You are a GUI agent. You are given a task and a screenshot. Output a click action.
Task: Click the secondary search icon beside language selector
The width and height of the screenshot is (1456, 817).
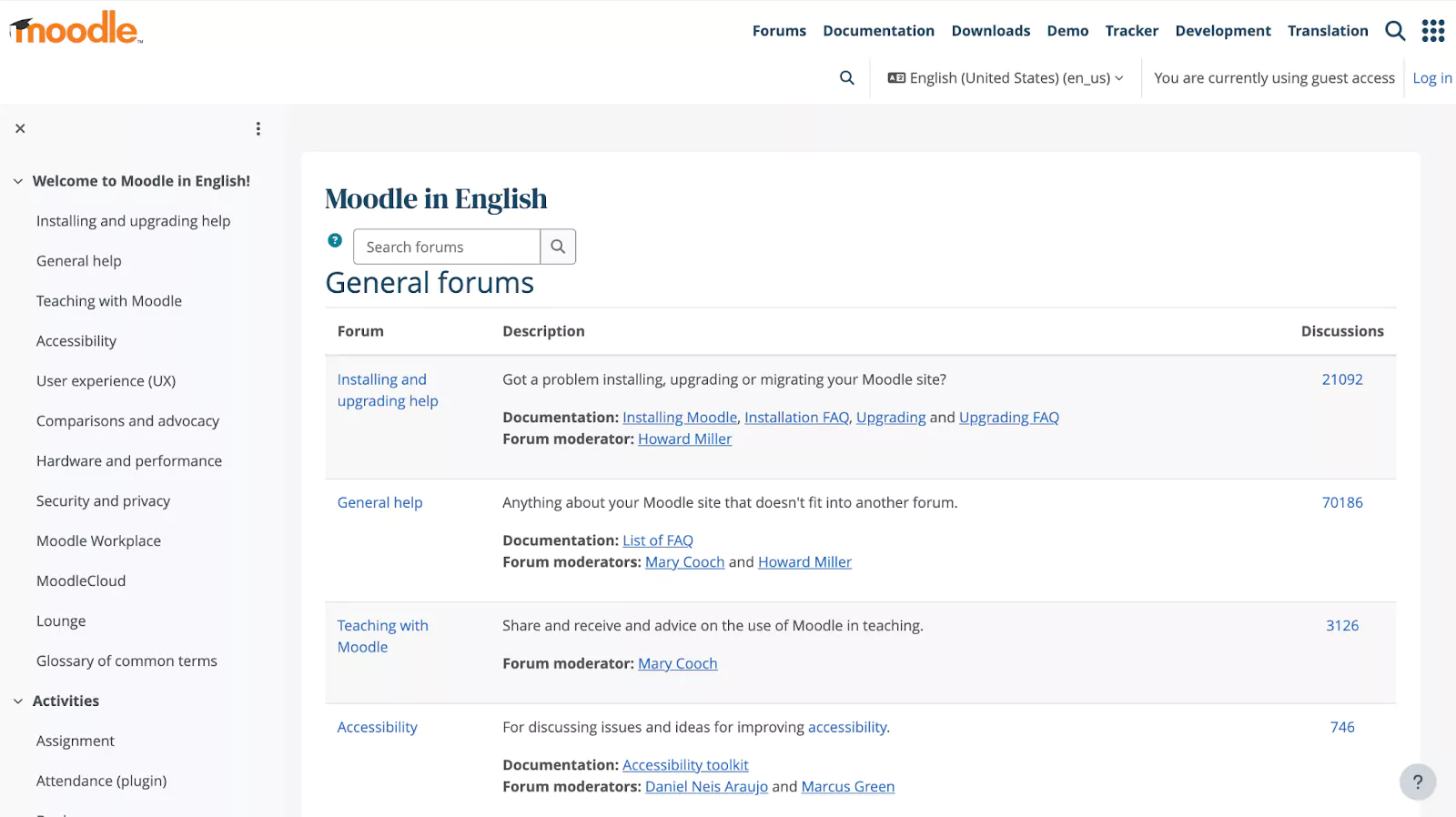click(847, 78)
